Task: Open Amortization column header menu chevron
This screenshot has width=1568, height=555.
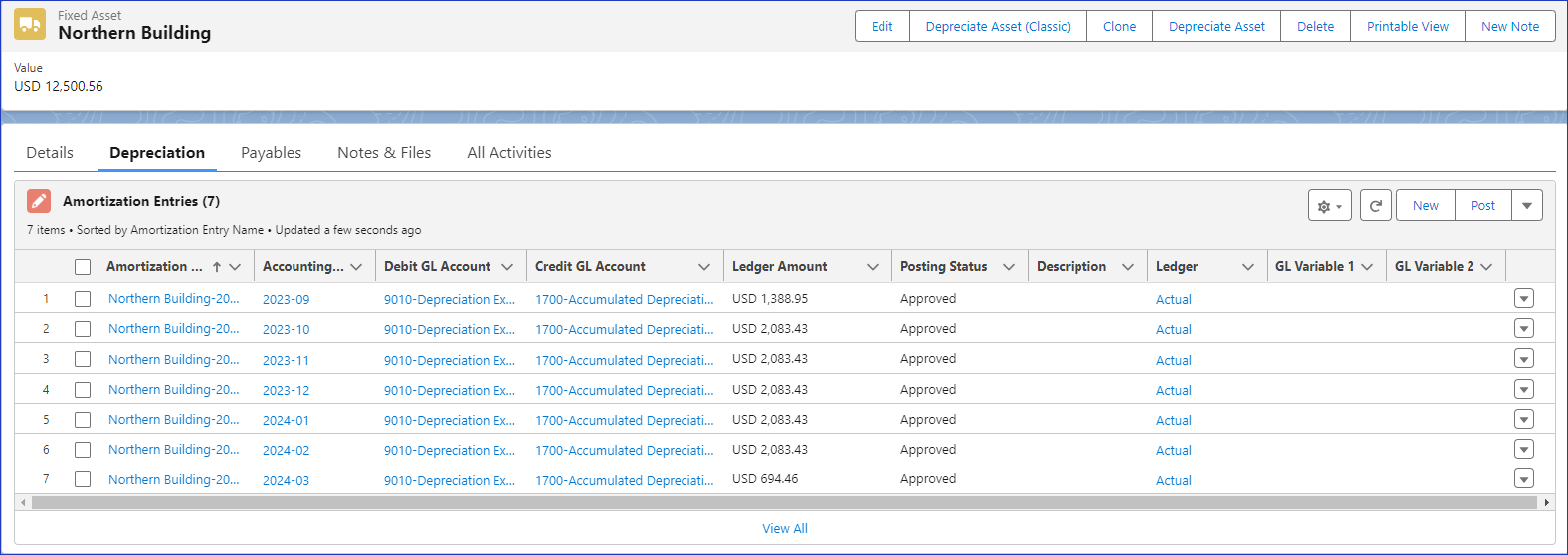Action: pyautogui.click(x=235, y=267)
